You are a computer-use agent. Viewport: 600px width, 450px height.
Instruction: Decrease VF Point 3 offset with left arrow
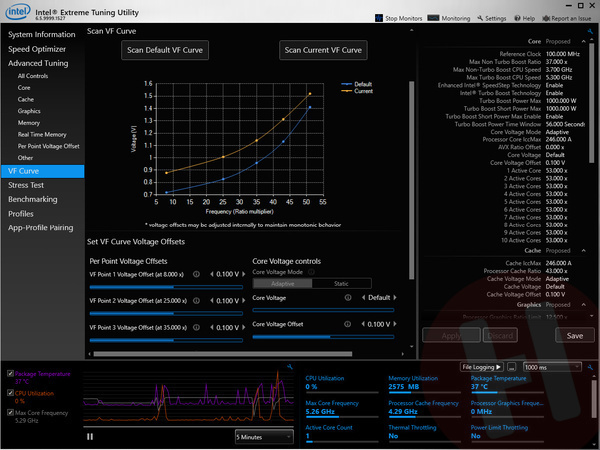212,328
